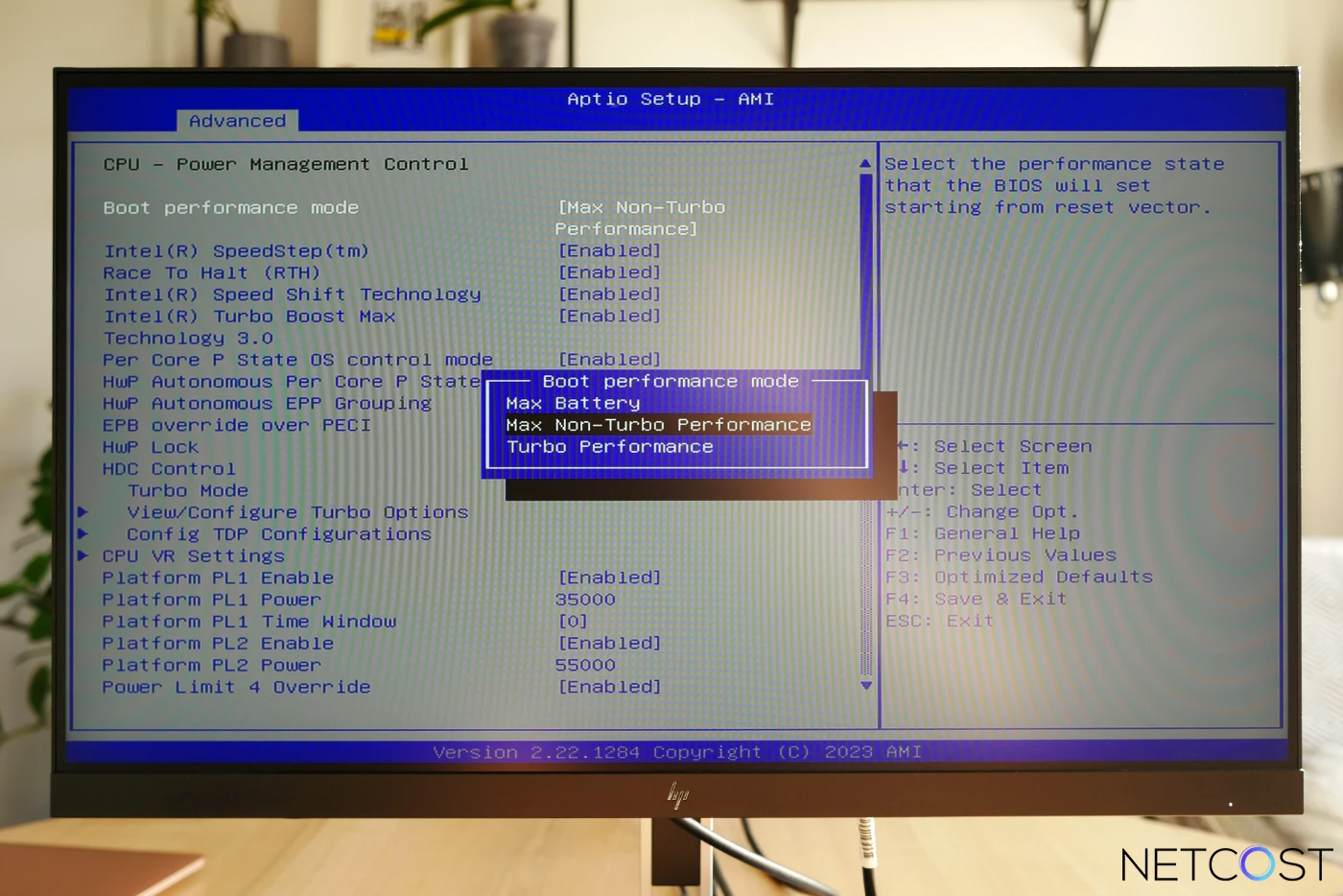Viewport: 1343px width, 896px height.
Task: Toggle the Power Limit 4 Override value
Action: click(610, 687)
